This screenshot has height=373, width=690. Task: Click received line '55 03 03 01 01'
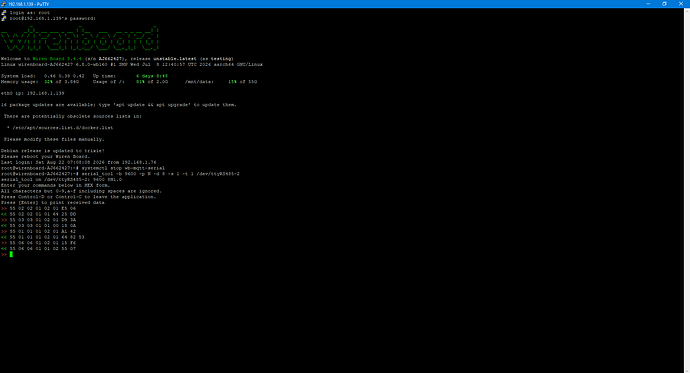point(38,226)
